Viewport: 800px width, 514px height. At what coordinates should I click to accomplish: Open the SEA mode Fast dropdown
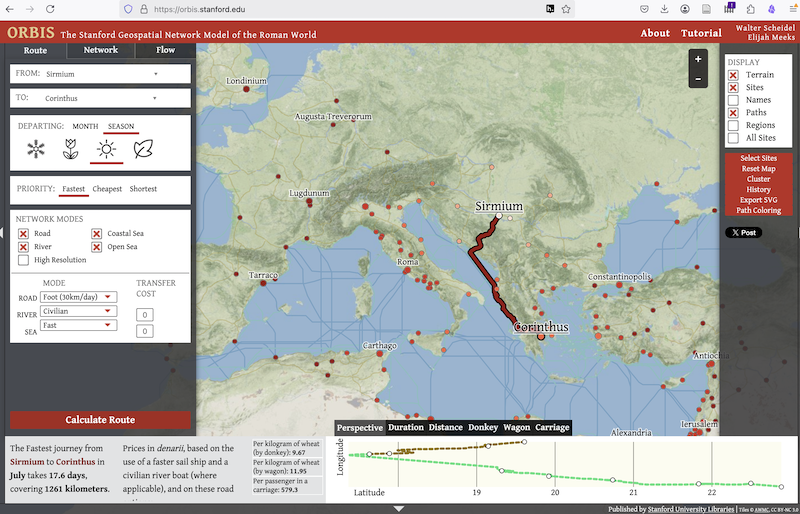(79, 325)
